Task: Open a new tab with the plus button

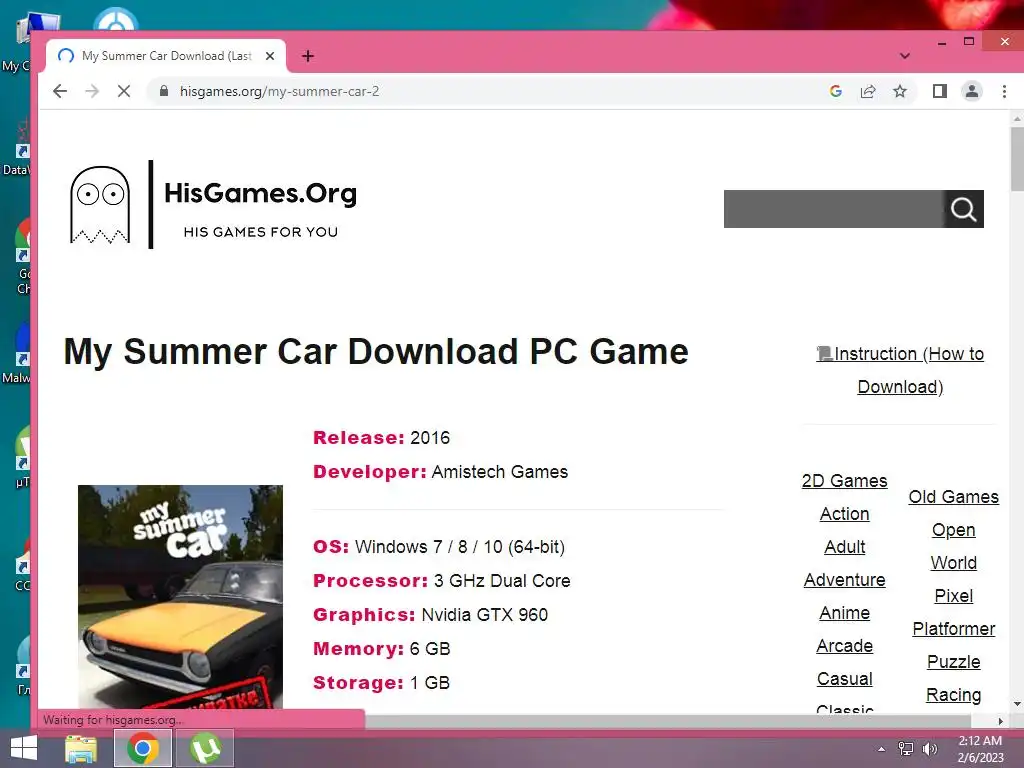Action: (x=308, y=56)
